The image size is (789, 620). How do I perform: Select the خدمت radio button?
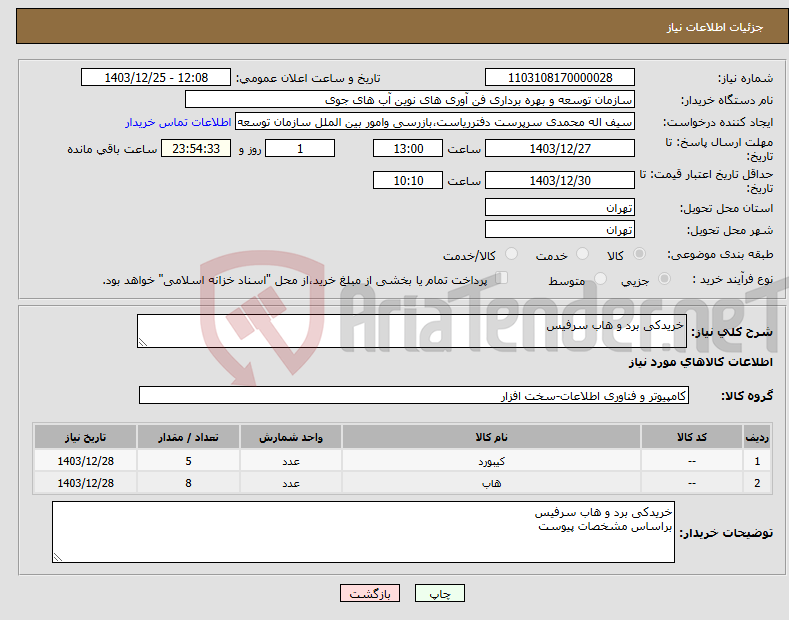582,254
